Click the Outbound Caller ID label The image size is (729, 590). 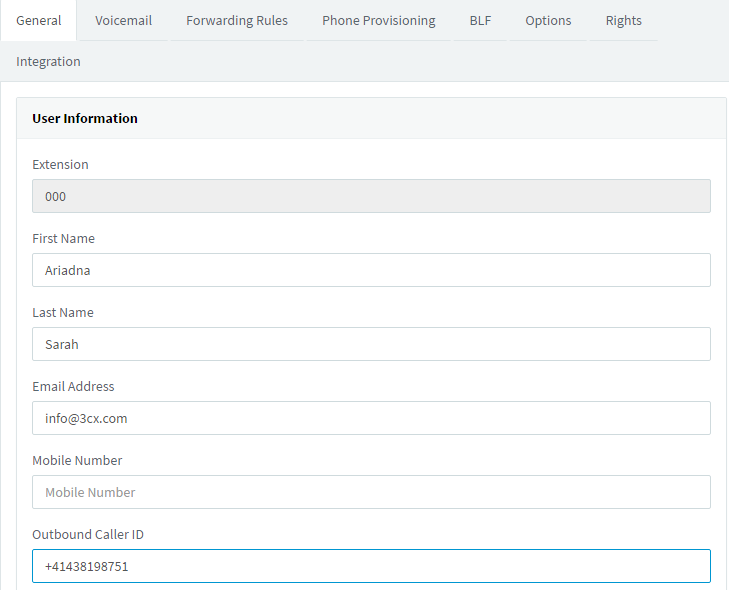[88, 534]
